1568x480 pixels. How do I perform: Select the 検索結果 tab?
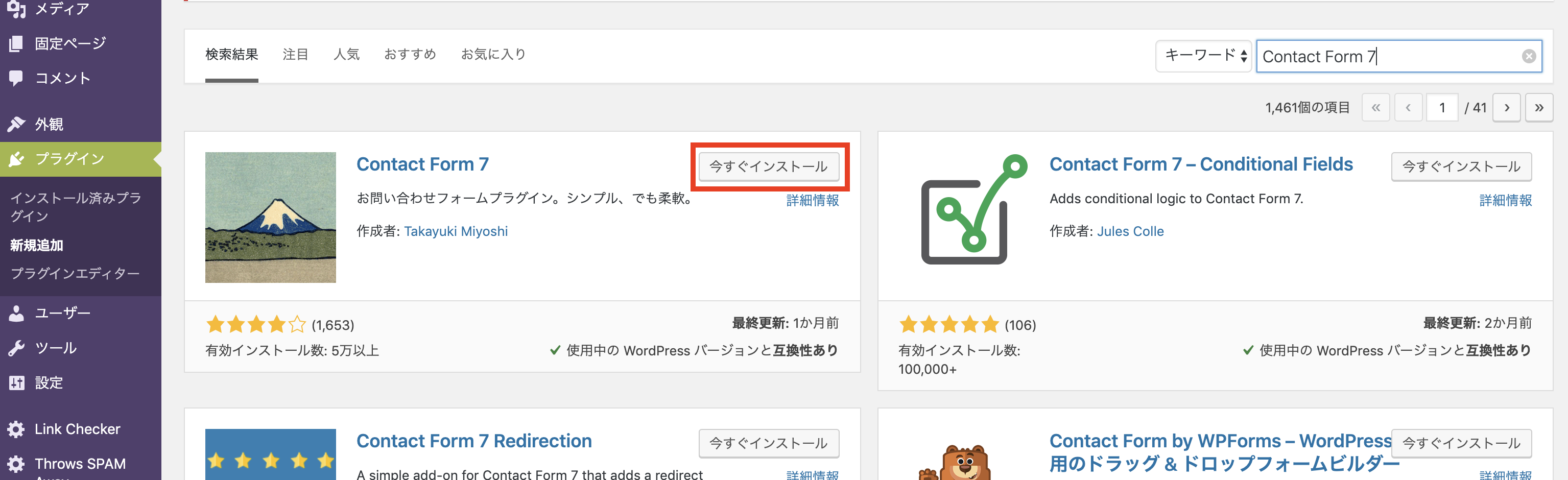(x=231, y=55)
